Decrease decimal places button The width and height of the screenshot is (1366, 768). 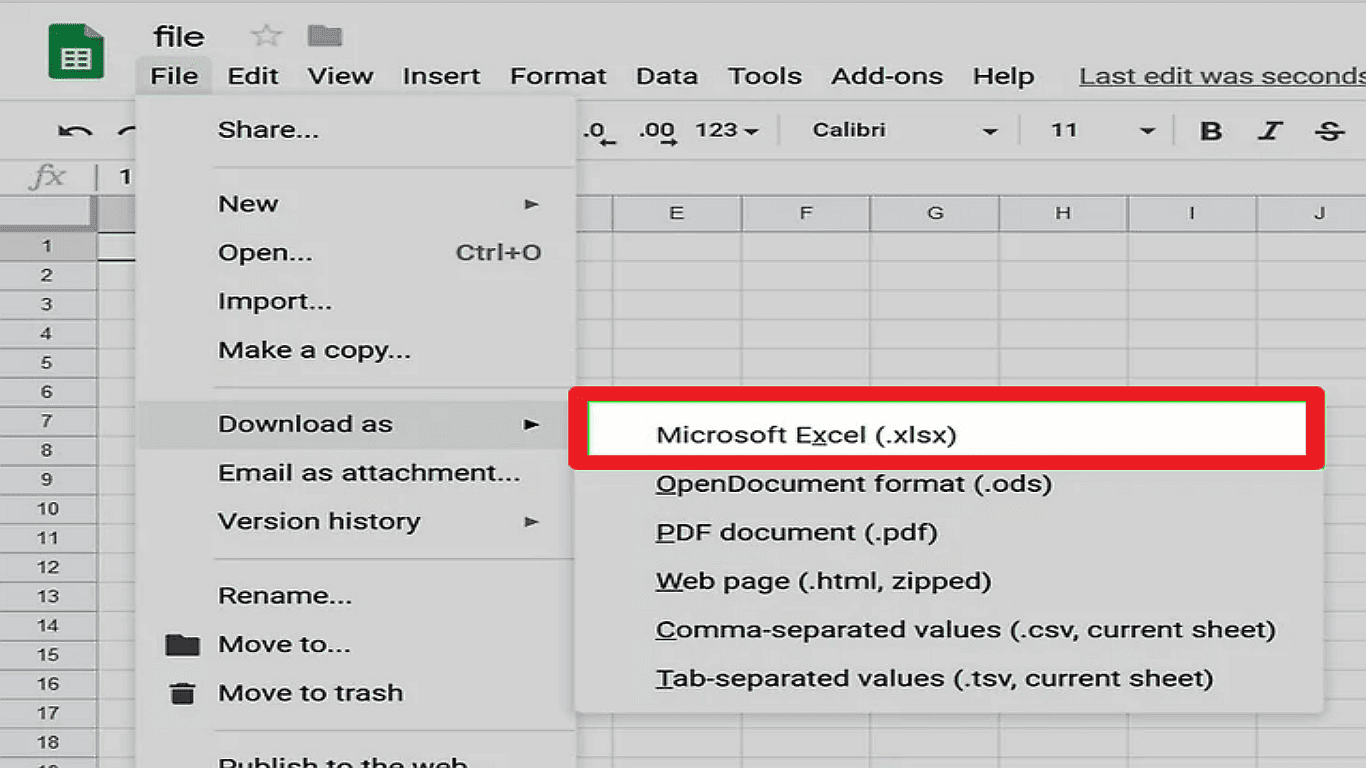pyautogui.click(x=598, y=131)
